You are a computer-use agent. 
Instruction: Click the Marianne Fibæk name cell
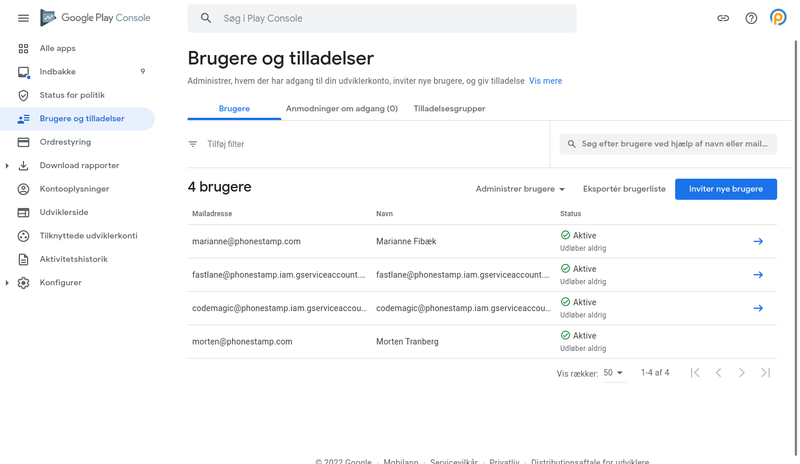(406, 241)
